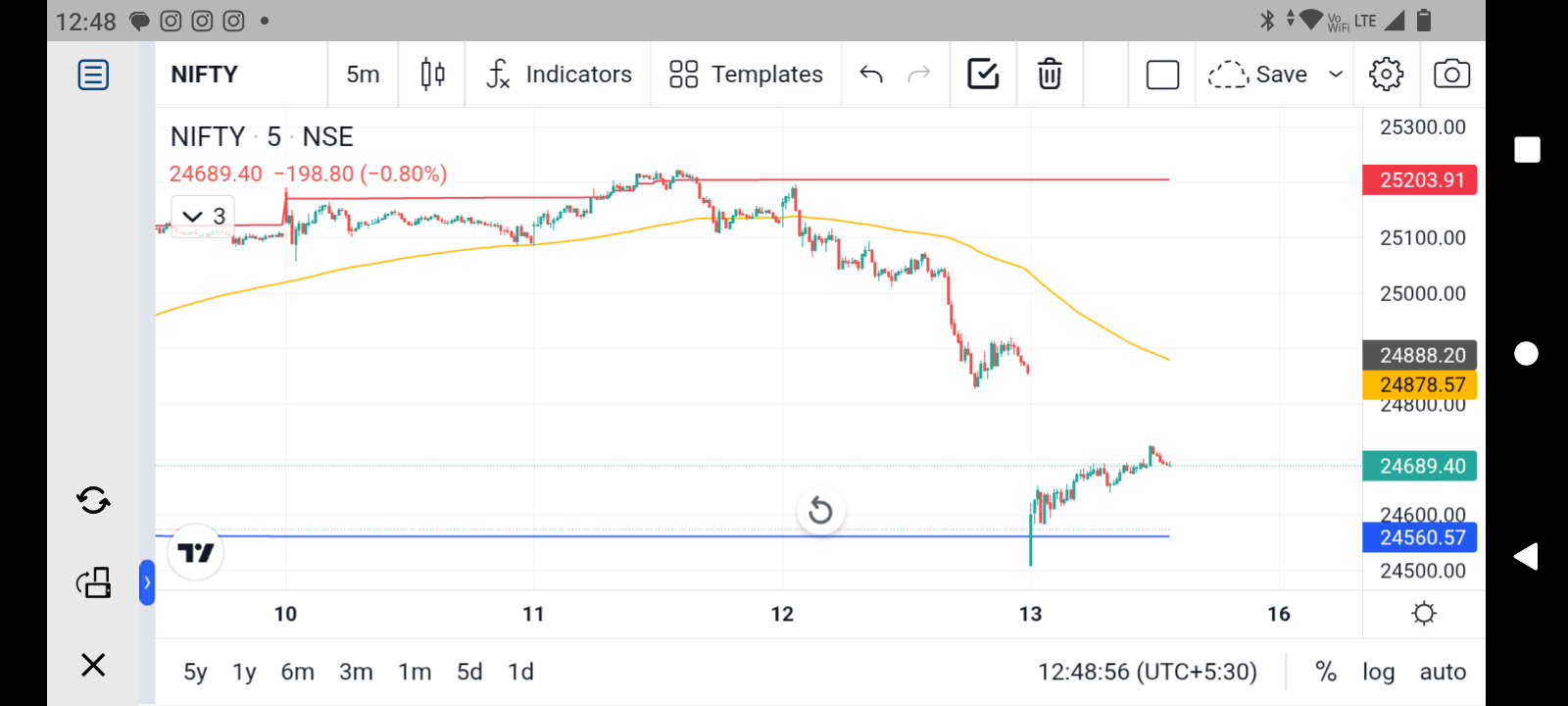Viewport: 1568px width, 706px height.
Task: Open price axis settings sun icon
Action: [x=1424, y=614]
